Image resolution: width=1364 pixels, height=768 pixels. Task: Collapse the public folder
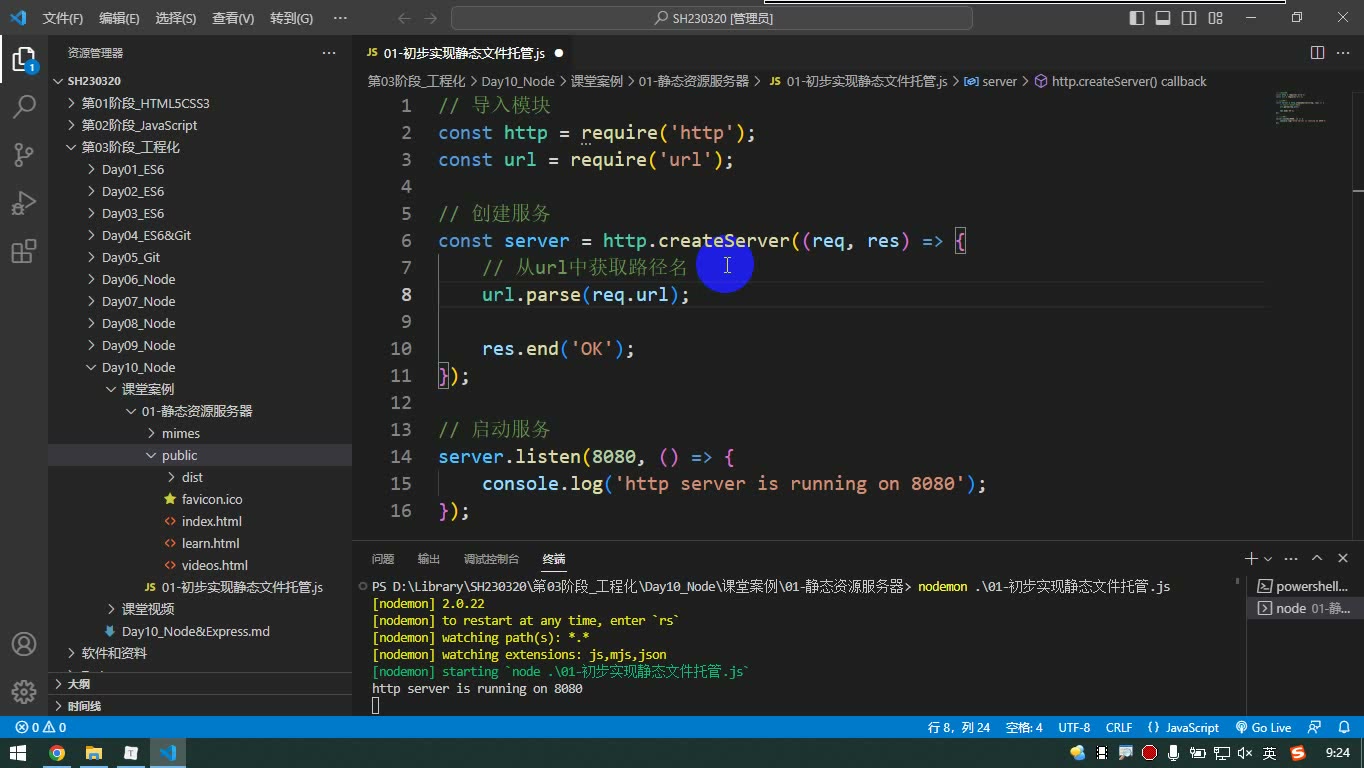(200, 455)
